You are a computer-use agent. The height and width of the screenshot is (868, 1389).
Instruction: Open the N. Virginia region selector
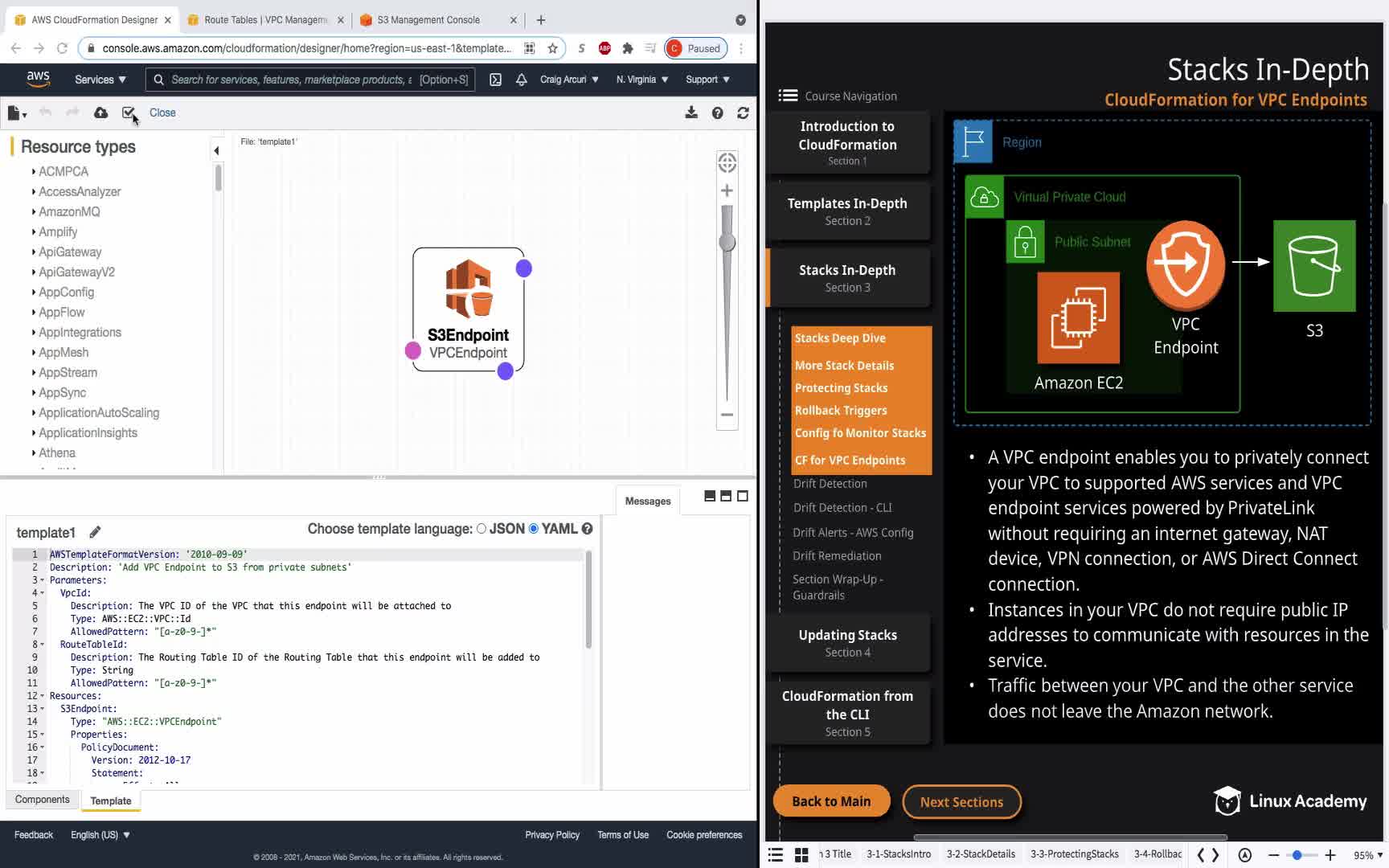[x=642, y=80]
